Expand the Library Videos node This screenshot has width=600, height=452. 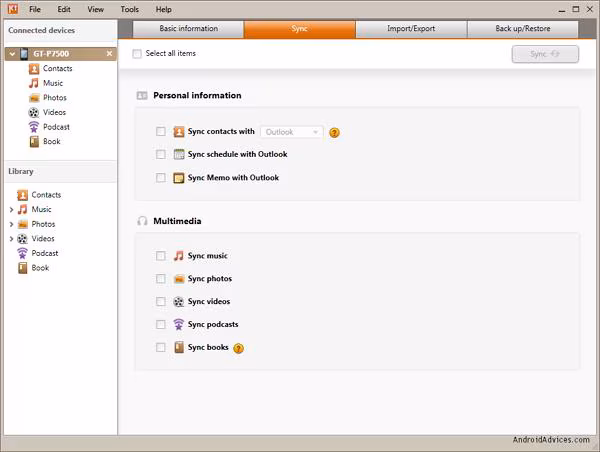(11, 239)
